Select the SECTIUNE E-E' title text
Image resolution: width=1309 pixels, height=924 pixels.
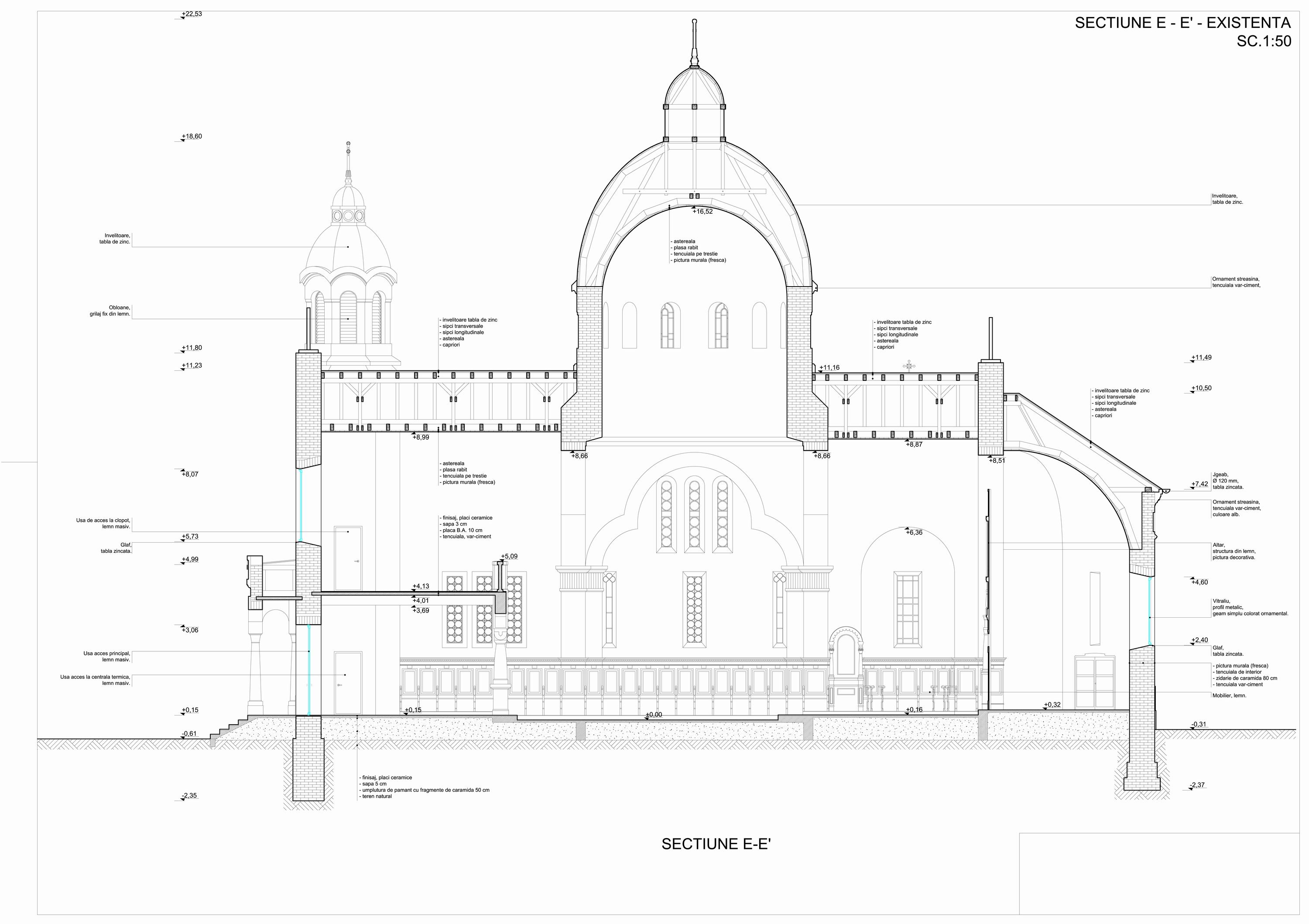tap(716, 844)
